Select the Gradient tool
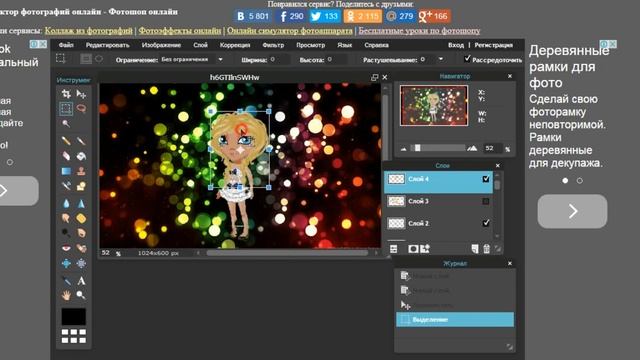This screenshot has height=360, width=640. pos(66,171)
